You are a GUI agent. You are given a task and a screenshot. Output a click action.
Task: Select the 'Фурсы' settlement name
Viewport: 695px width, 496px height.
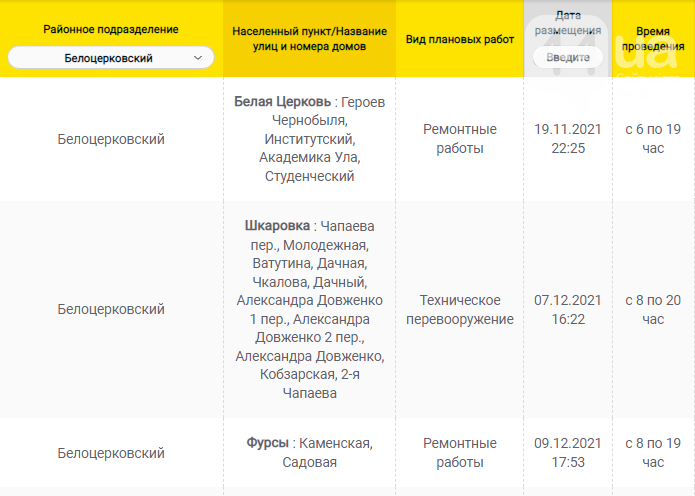click(x=268, y=443)
